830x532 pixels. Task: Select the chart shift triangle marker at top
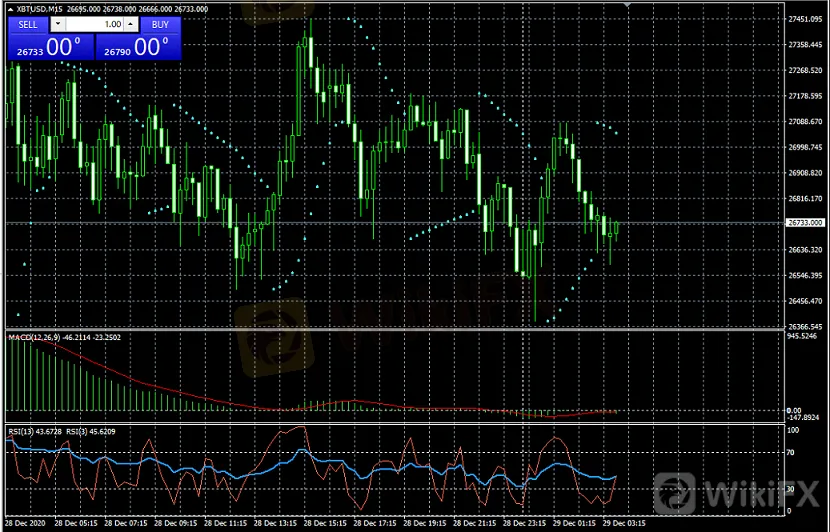627,5
